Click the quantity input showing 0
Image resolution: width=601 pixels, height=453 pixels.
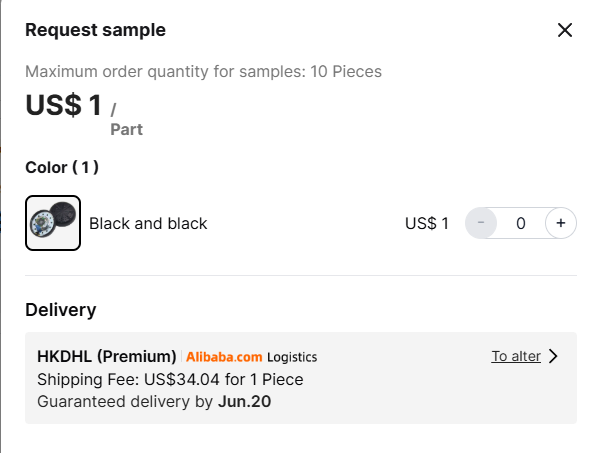pos(521,223)
